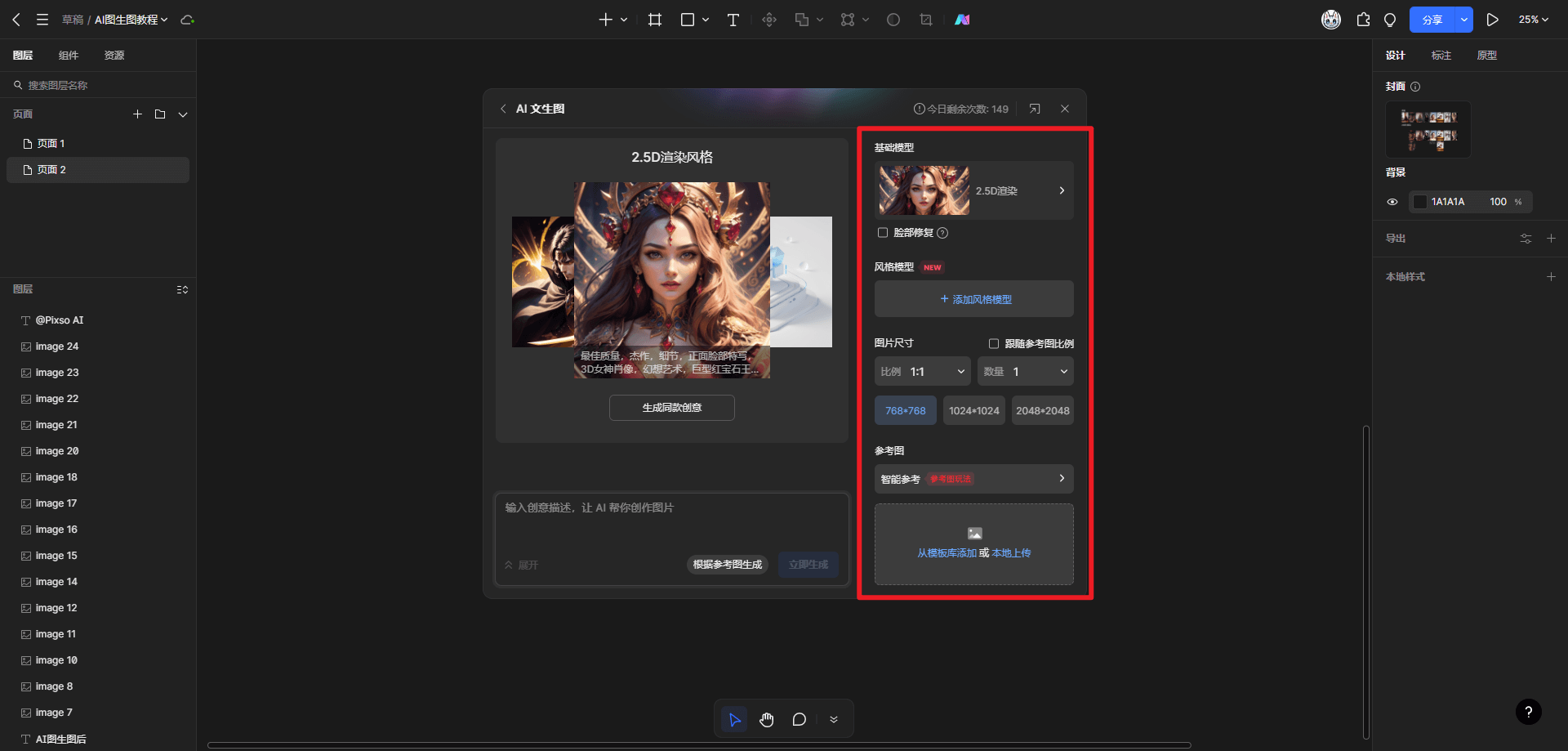Go back in the AI 文生图 dialog
Image resolution: width=1568 pixels, height=751 pixels.
click(503, 109)
